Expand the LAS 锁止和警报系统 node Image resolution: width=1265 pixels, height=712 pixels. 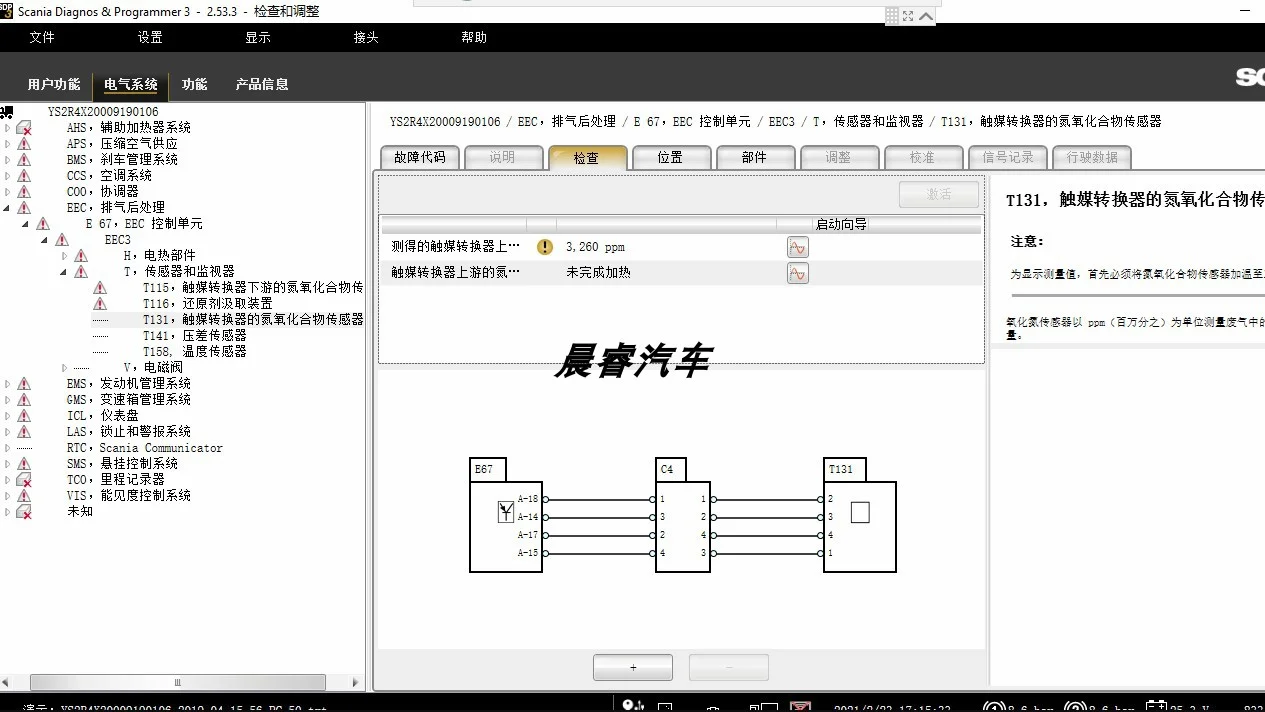coord(8,432)
